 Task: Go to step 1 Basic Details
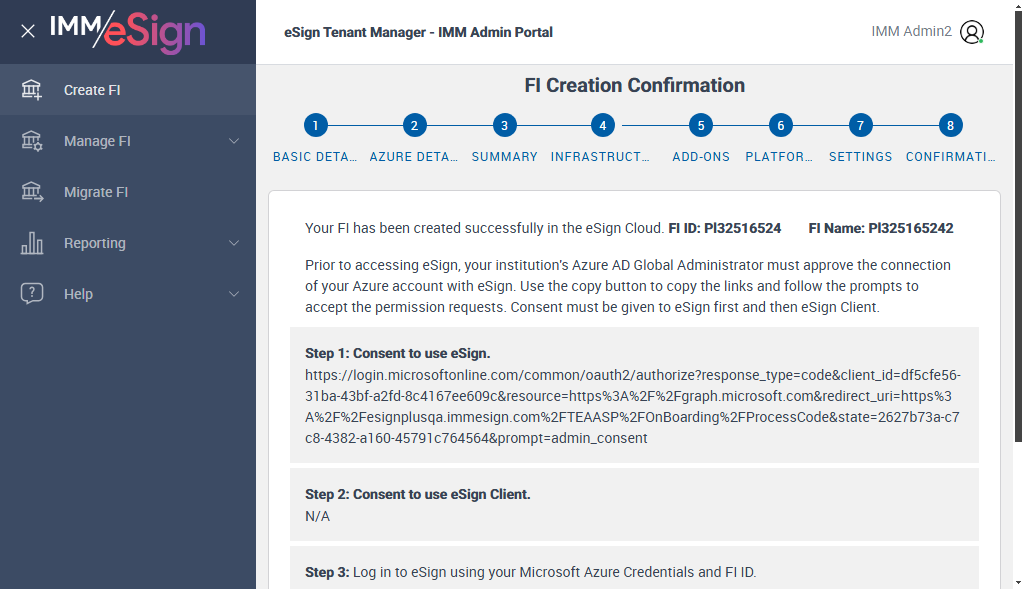click(315, 126)
